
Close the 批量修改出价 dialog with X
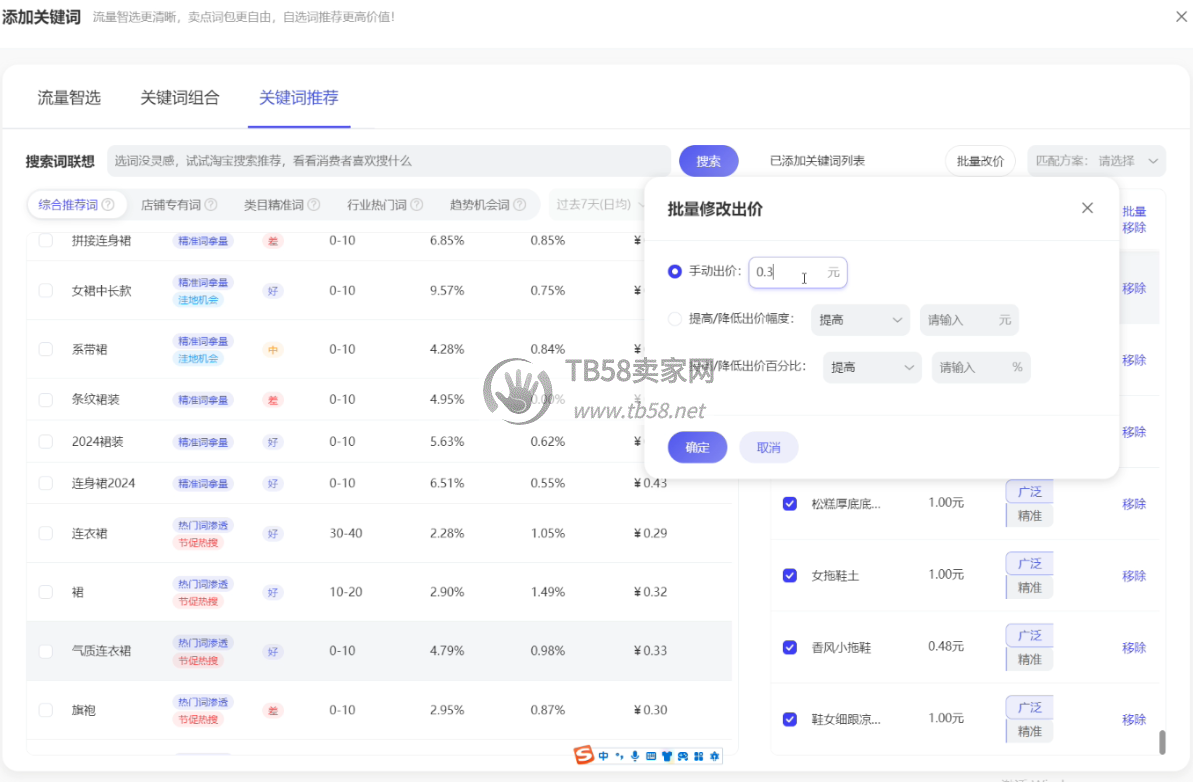(x=1088, y=208)
